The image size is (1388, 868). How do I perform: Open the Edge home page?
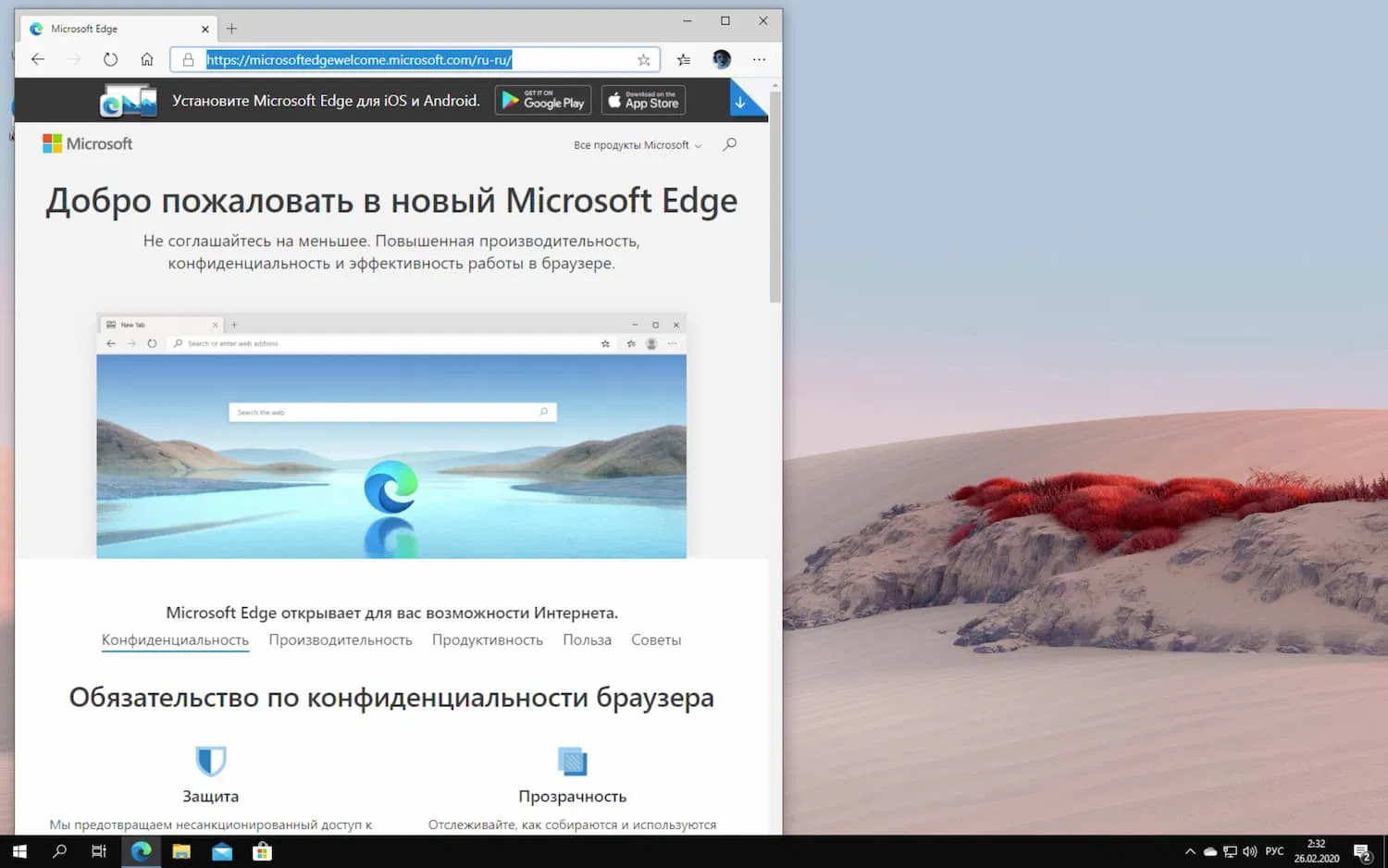pyautogui.click(x=146, y=58)
